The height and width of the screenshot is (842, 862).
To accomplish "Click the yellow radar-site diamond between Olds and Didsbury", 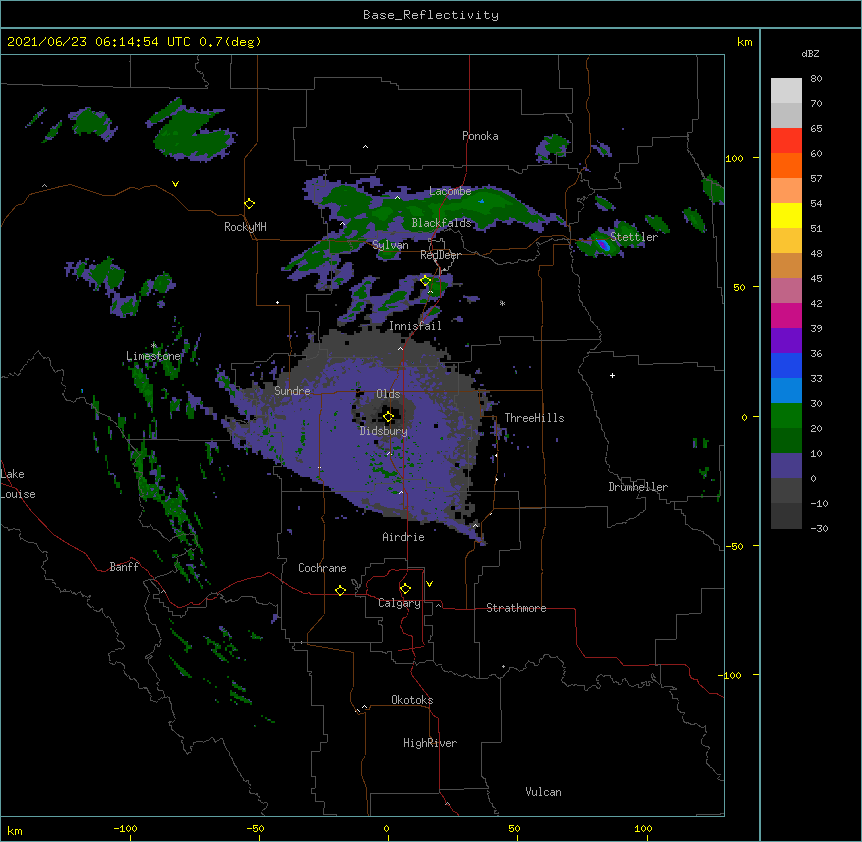I will [388, 417].
